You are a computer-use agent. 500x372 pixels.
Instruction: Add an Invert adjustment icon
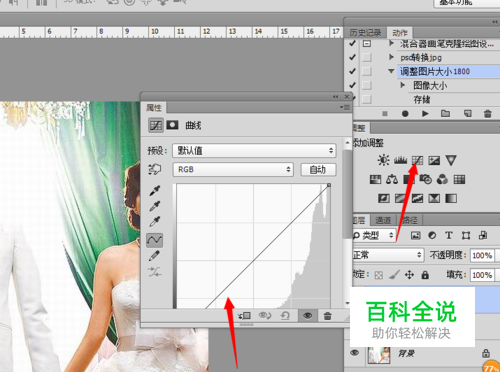(x=384, y=199)
